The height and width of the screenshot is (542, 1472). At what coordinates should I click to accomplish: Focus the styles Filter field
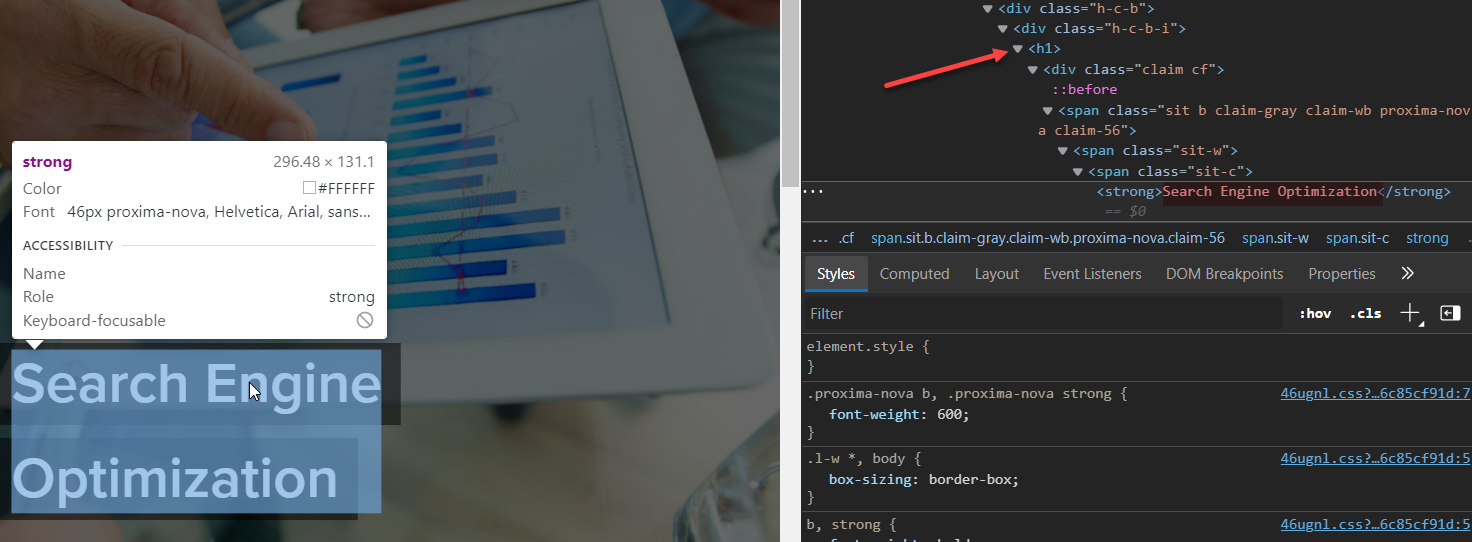coord(1043,313)
